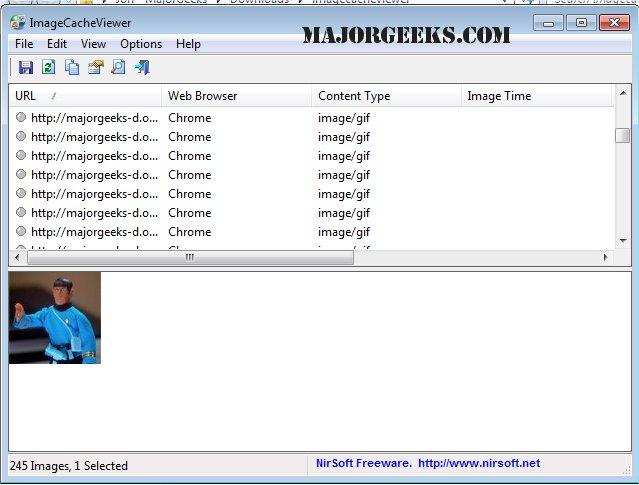
Task: Click the Save Selected Items floppy icon
Action: [x=26, y=67]
